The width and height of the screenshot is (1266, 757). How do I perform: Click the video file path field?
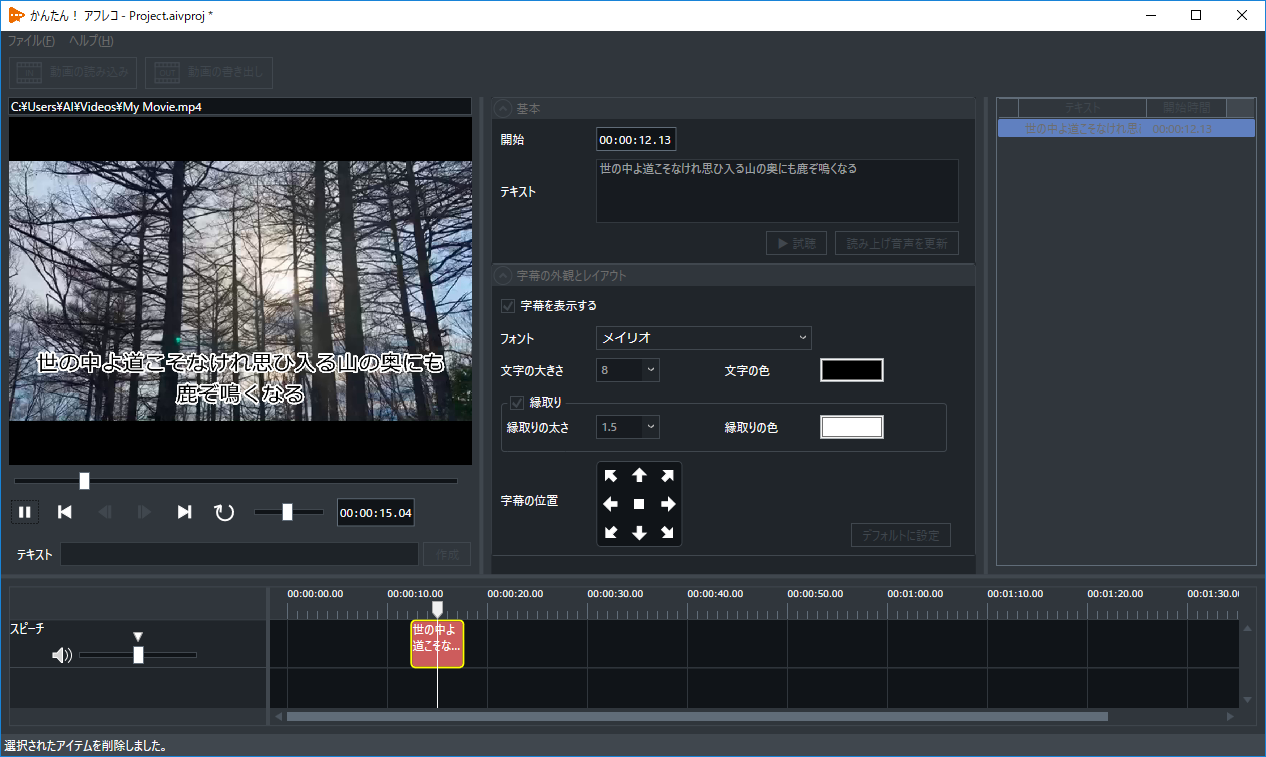[240, 106]
